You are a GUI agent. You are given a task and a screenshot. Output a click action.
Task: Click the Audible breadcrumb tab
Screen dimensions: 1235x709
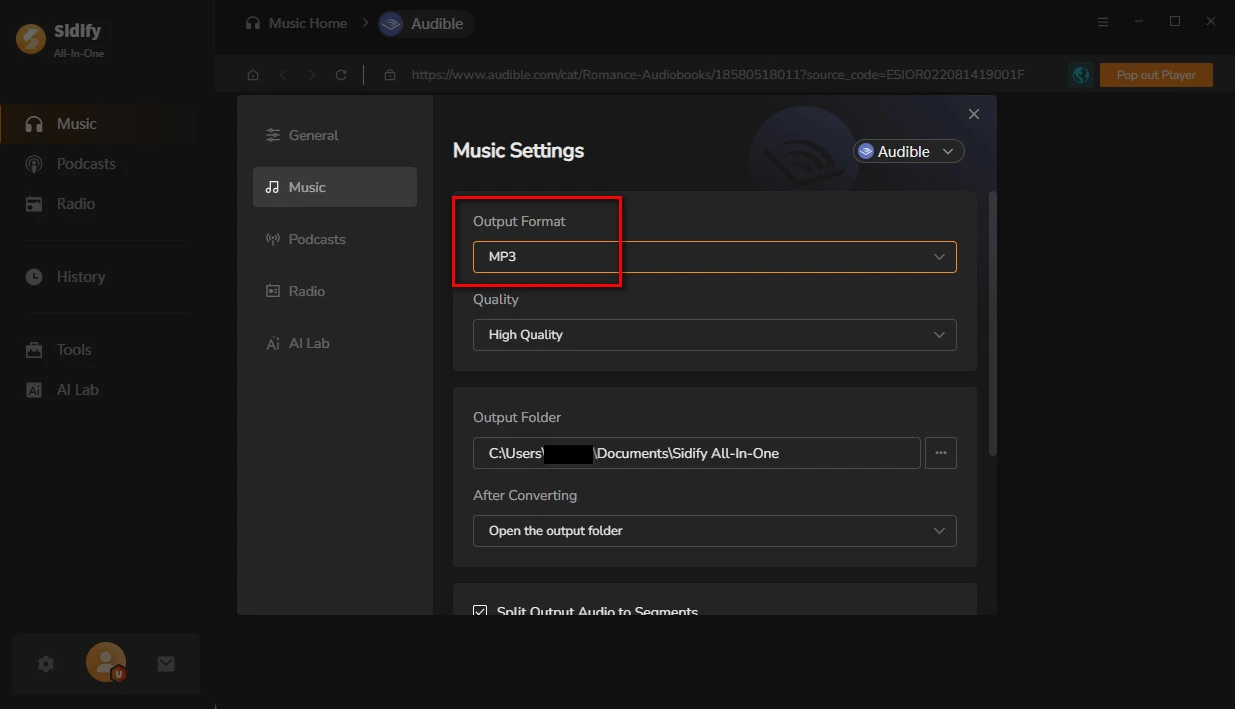click(426, 24)
